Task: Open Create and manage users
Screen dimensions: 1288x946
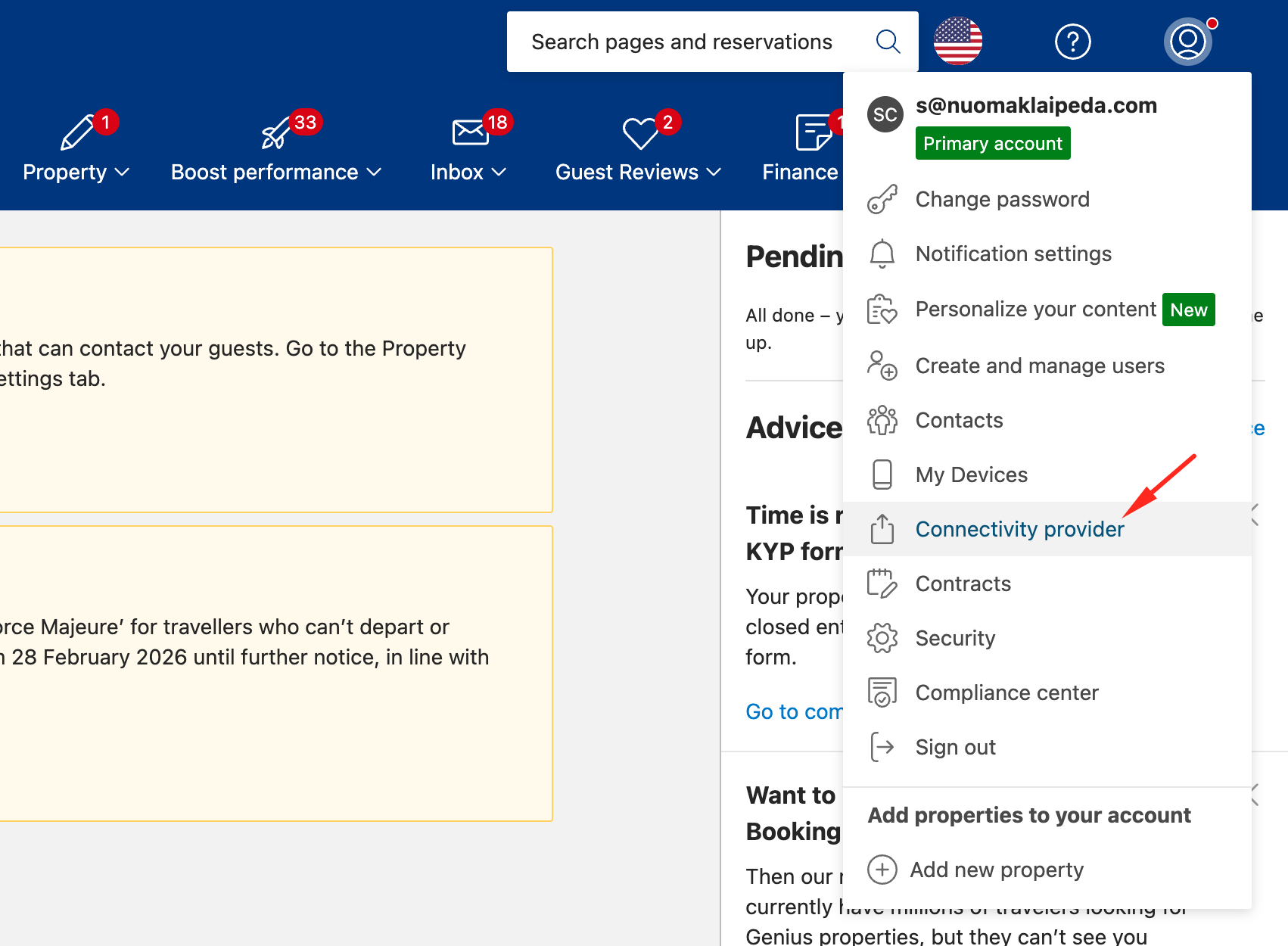Action: pos(1039,366)
